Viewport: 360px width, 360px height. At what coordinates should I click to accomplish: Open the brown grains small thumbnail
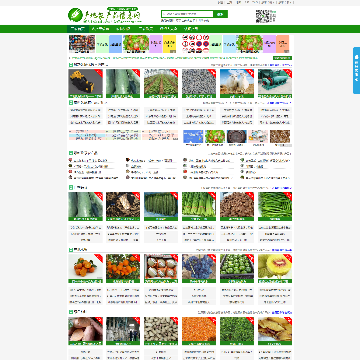280,136
